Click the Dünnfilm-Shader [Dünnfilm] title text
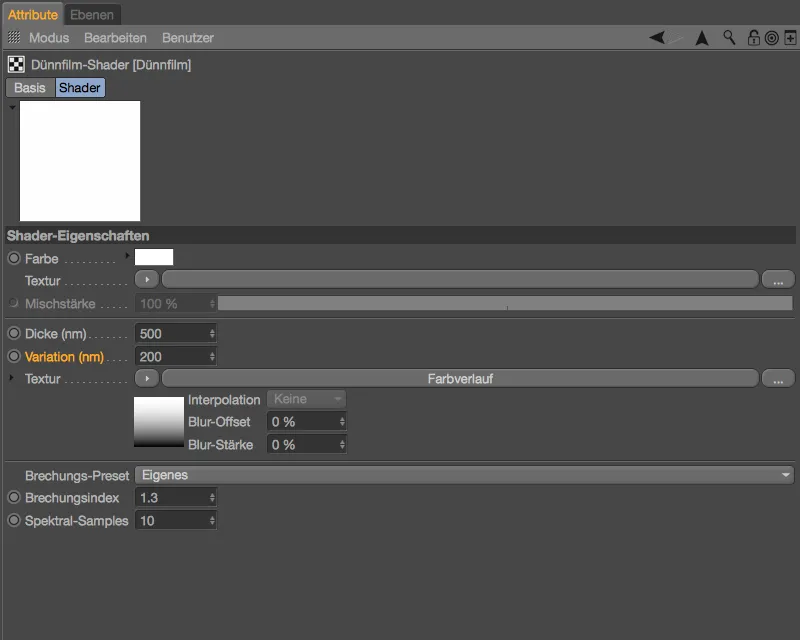Viewport: 800px width, 640px height. [111, 65]
